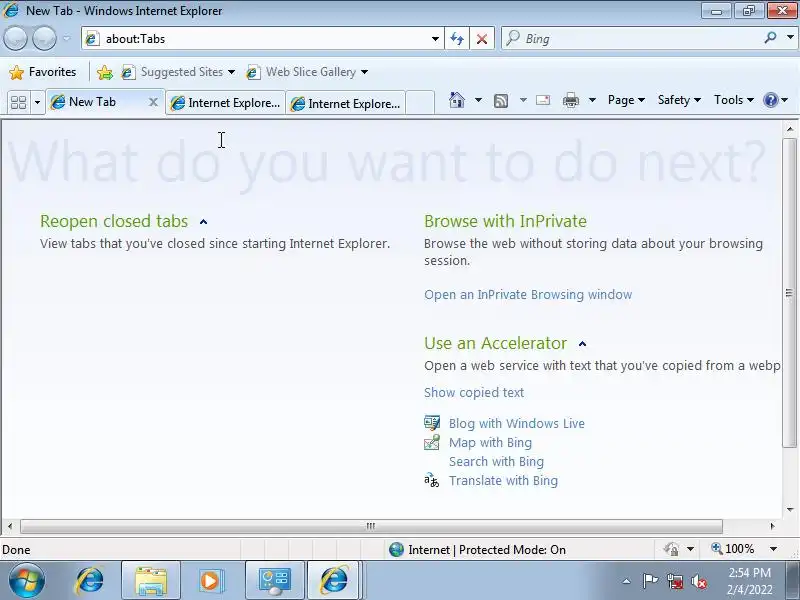Click the Help question mark icon

(x=770, y=100)
